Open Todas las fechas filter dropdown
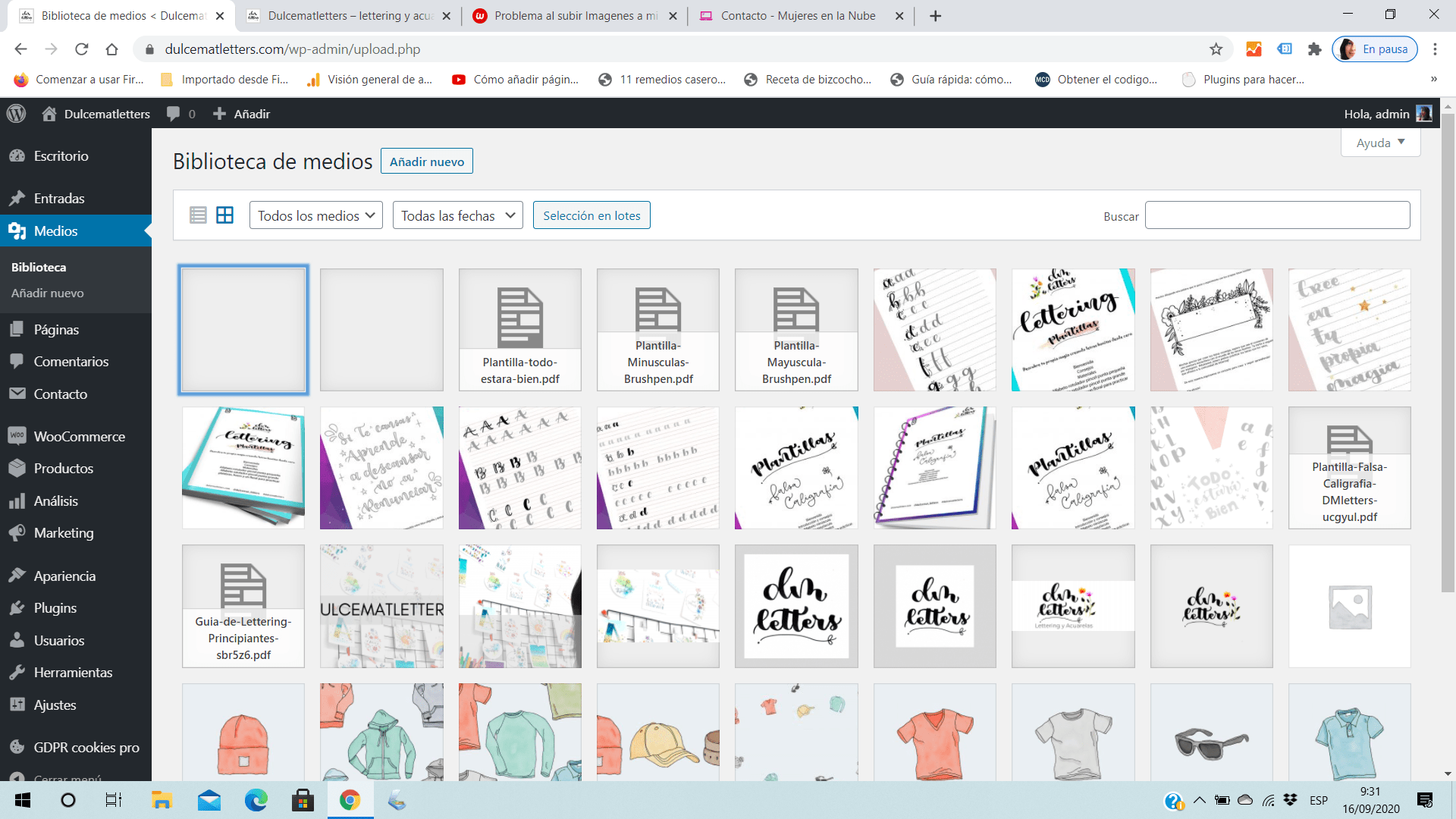This screenshot has height=819, width=1456. pyautogui.click(x=458, y=215)
